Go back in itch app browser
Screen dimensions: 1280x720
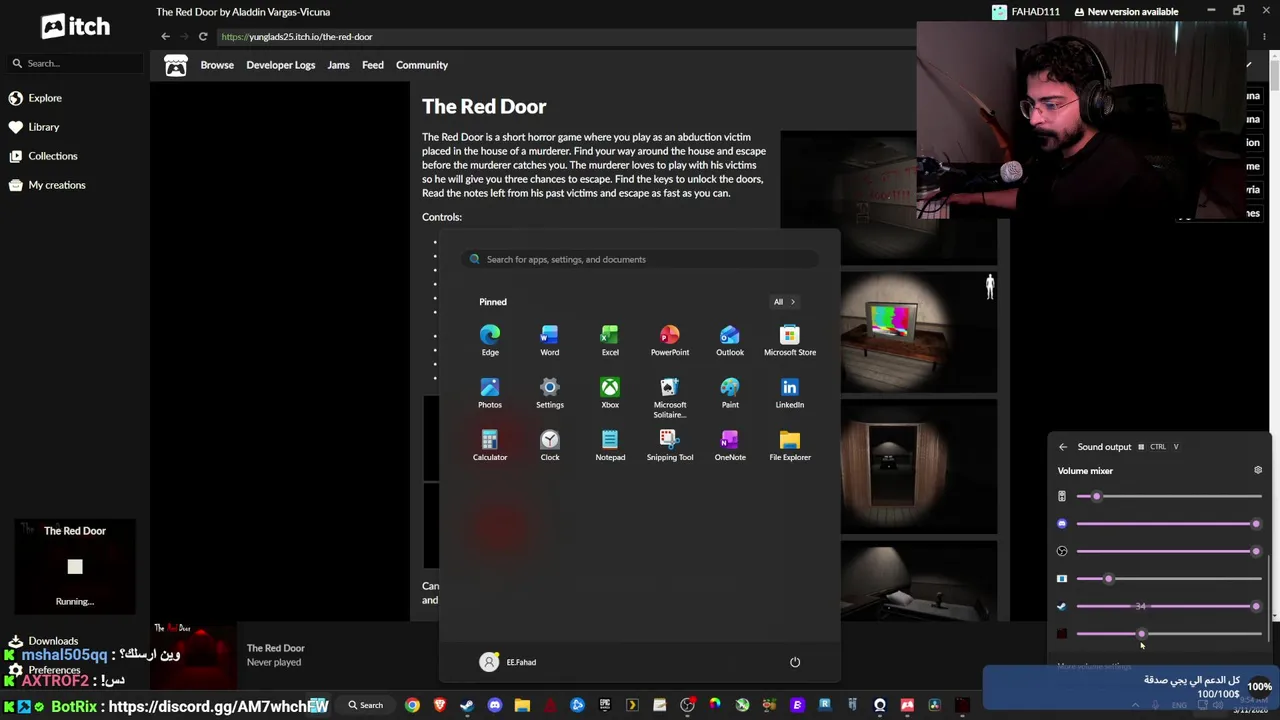pyautogui.click(x=166, y=37)
